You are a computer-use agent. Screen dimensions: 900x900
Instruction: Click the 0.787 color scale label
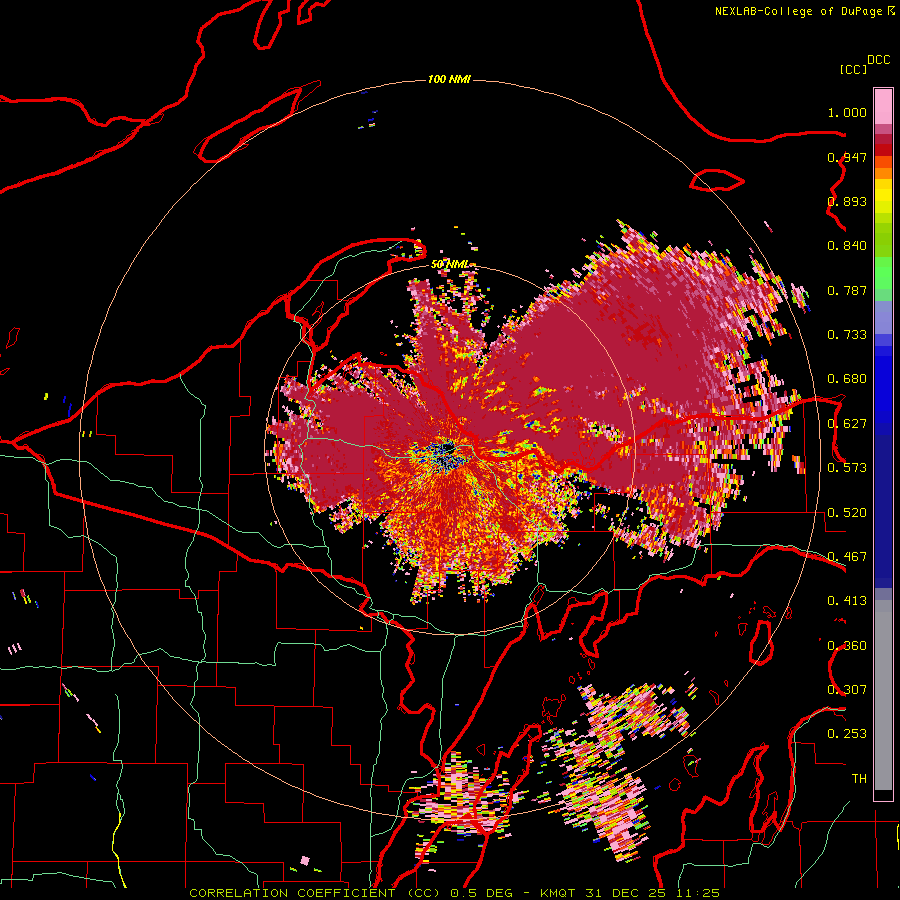pyautogui.click(x=847, y=290)
